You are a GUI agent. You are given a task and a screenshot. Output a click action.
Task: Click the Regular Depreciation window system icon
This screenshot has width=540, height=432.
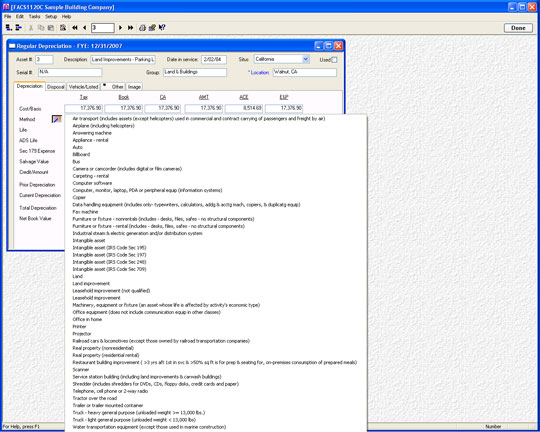(12, 46)
